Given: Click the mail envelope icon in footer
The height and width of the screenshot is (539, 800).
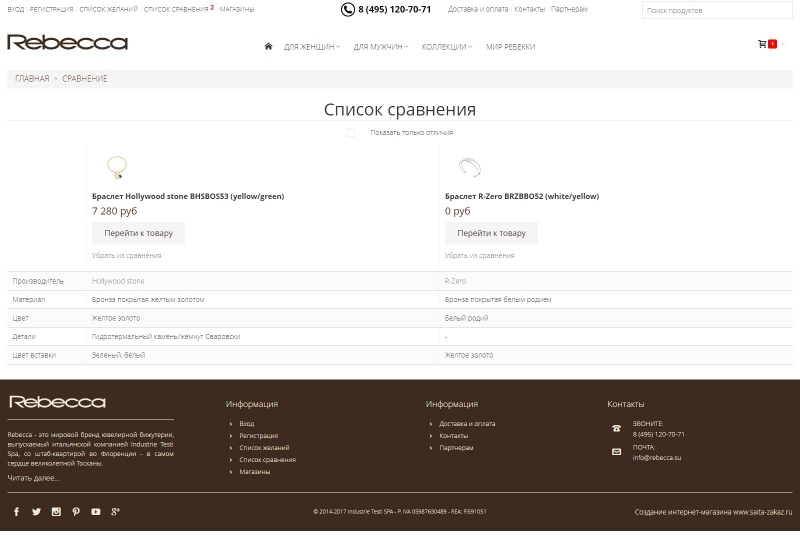Looking at the screenshot, I should (616, 452).
